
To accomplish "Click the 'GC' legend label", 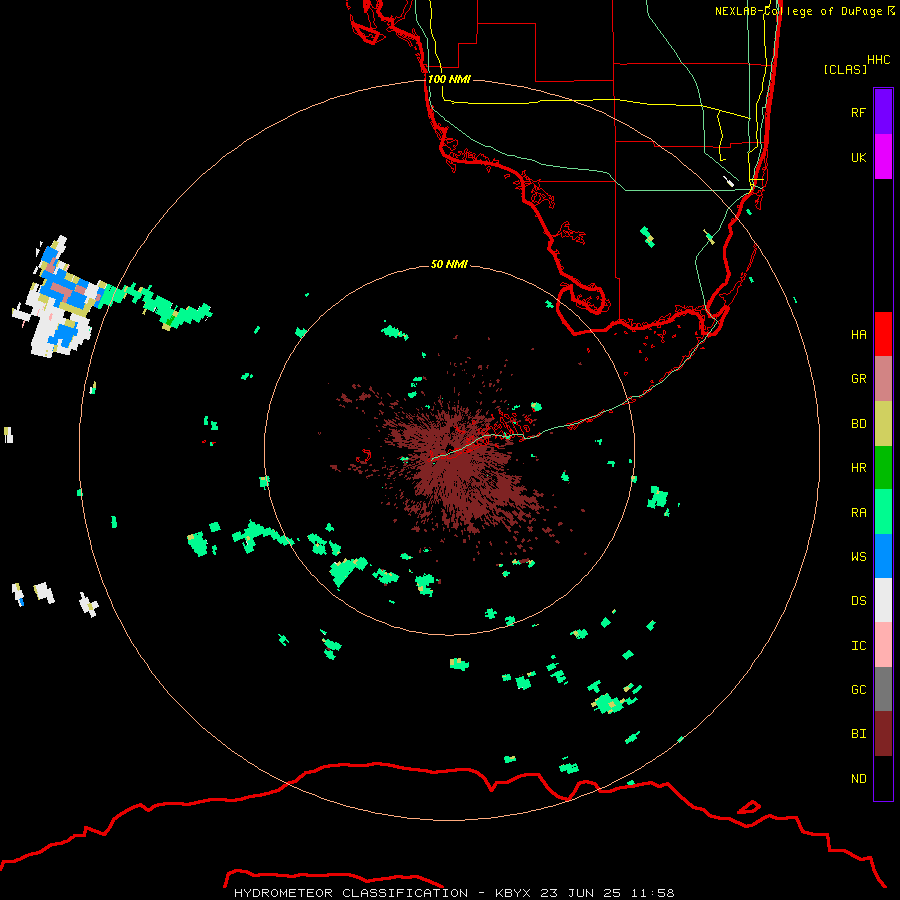I will click(x=858, y=690).
